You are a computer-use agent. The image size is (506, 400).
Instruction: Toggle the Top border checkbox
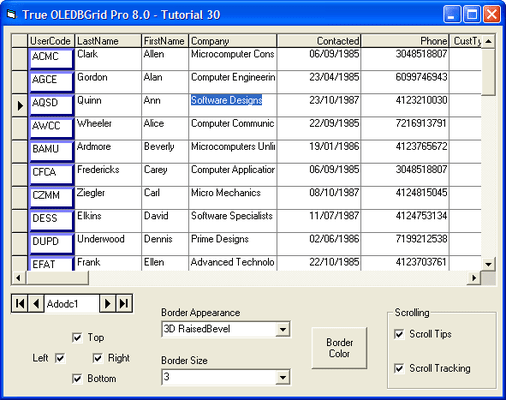(77, 337)
